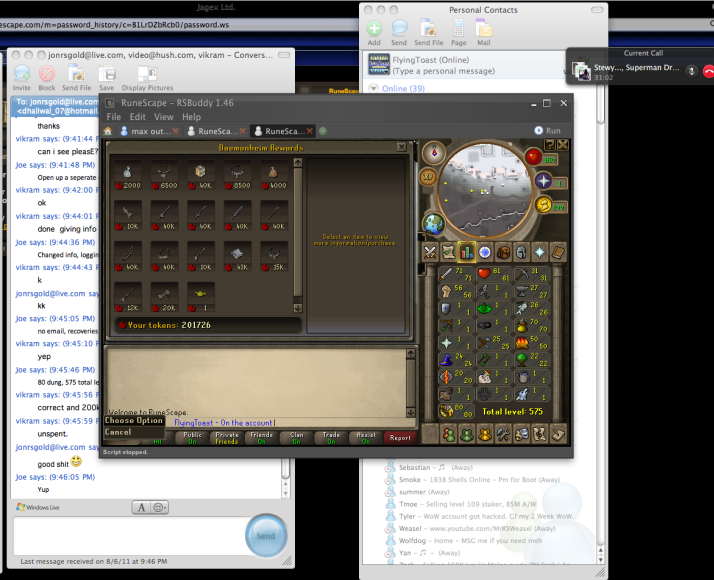Toggle the Assist chat filter

pos(366,438)
